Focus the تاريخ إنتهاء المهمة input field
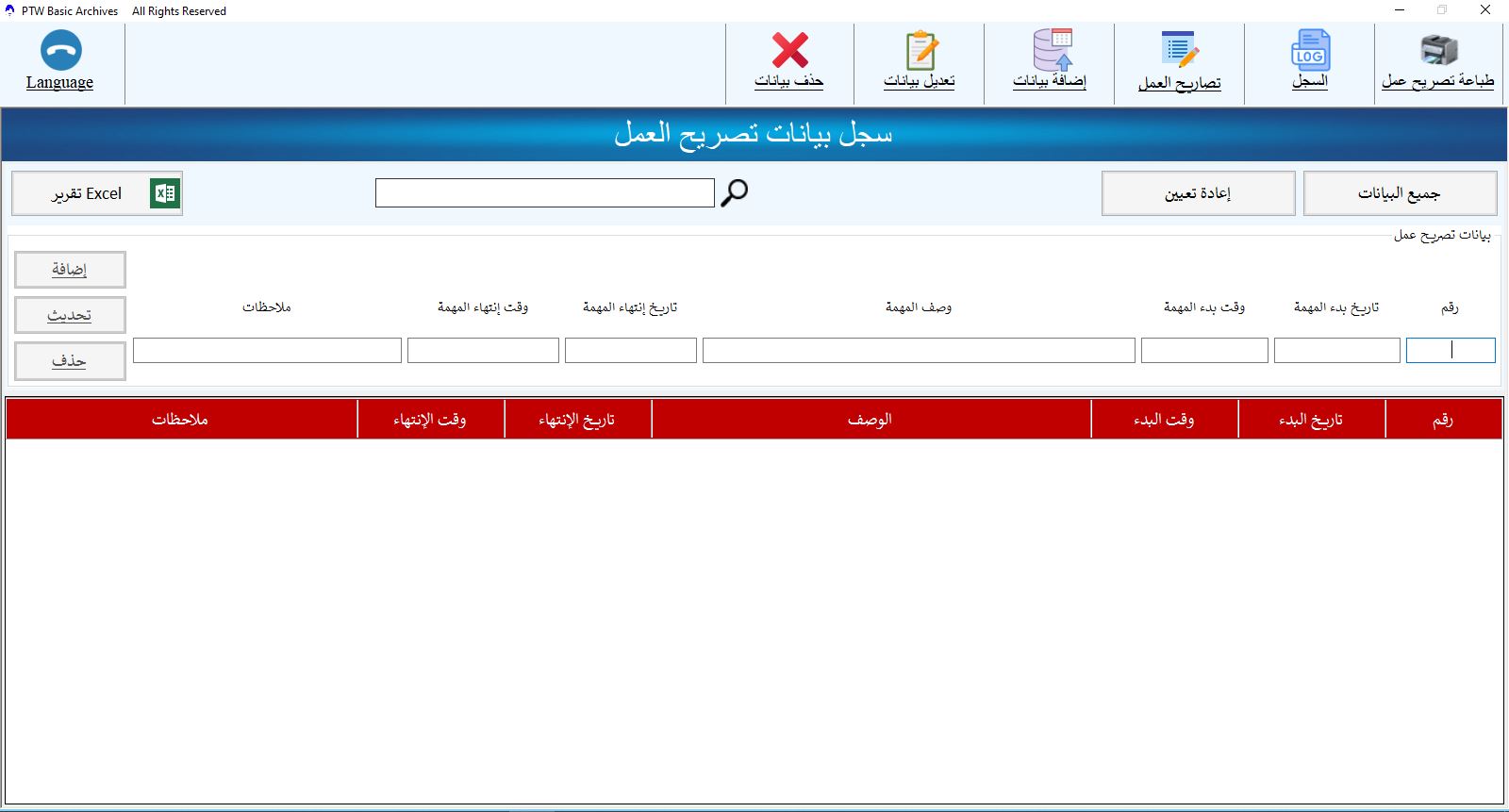The width and height of the screenshot is (1509, 812). [x=631, y=351]
